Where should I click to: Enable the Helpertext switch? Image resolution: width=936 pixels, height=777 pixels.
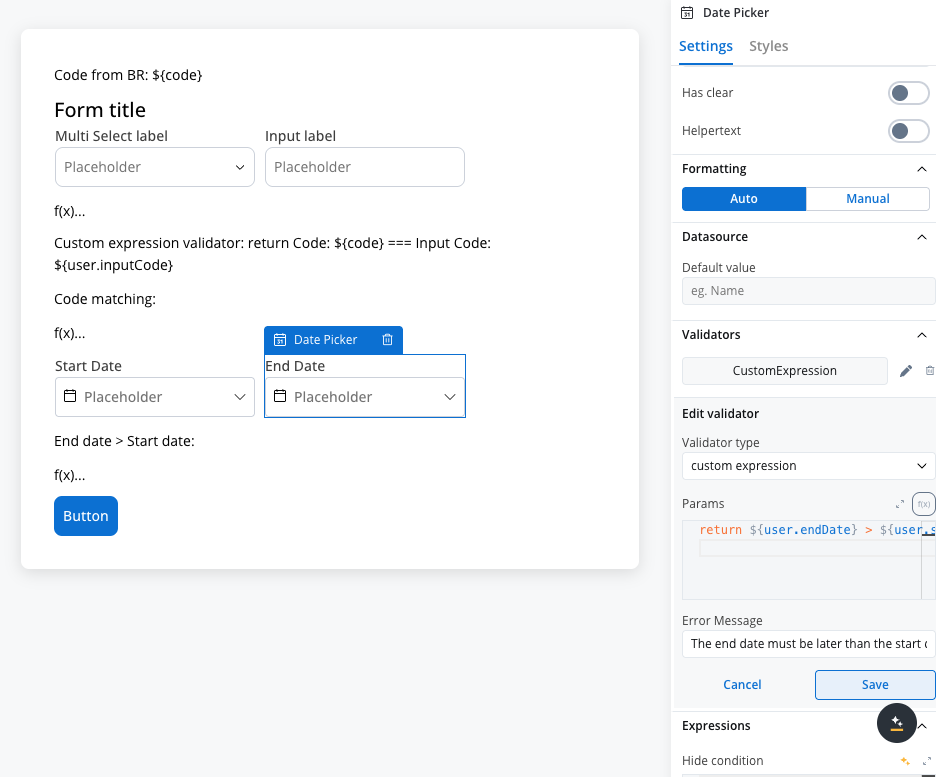909,131
